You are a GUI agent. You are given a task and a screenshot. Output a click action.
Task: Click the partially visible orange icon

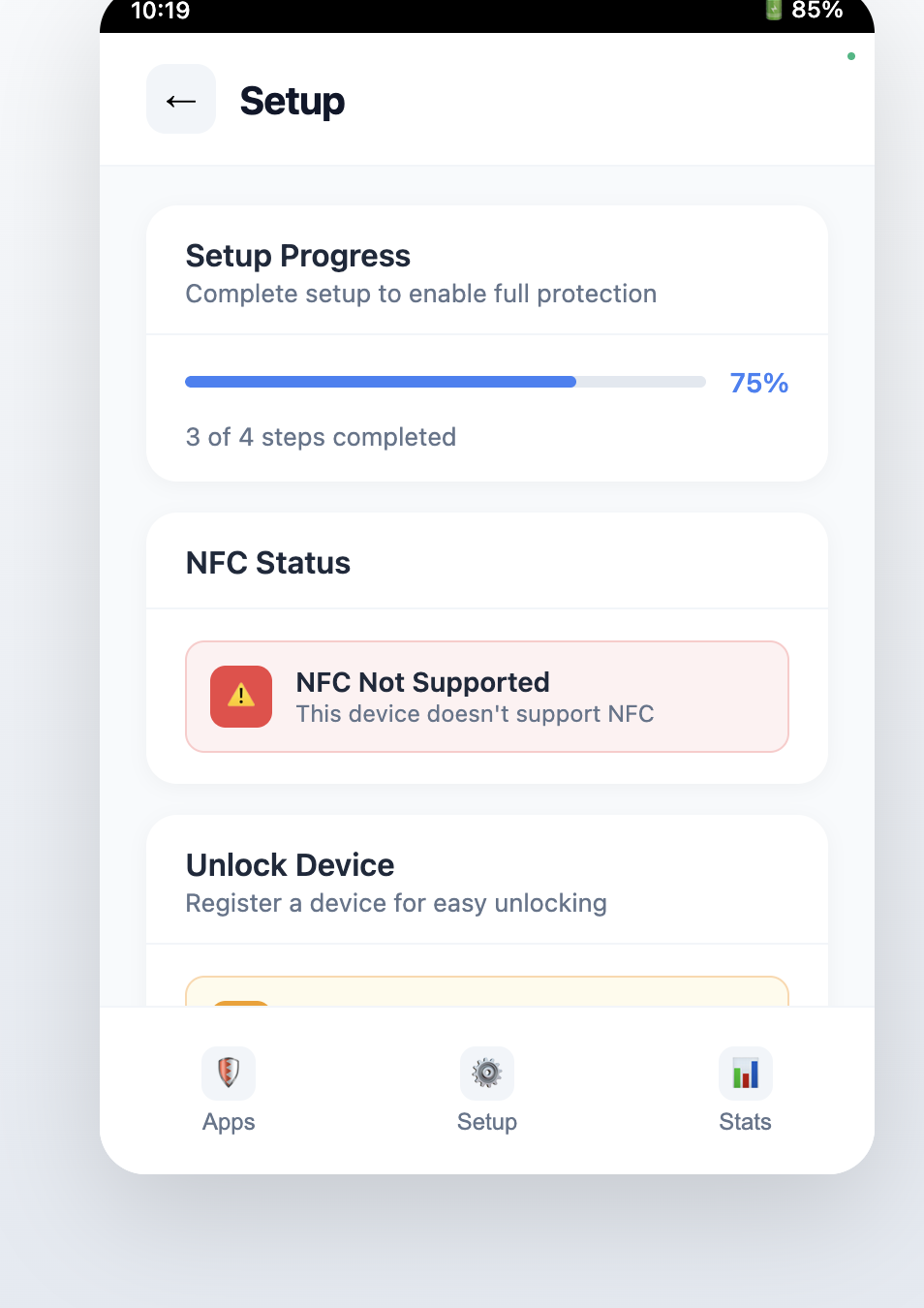pyautogui.click(x=240, y=1003)
